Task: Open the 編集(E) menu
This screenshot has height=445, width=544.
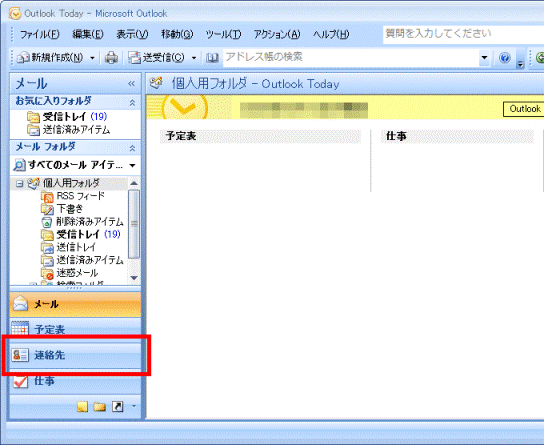Action: pos(88,34)
